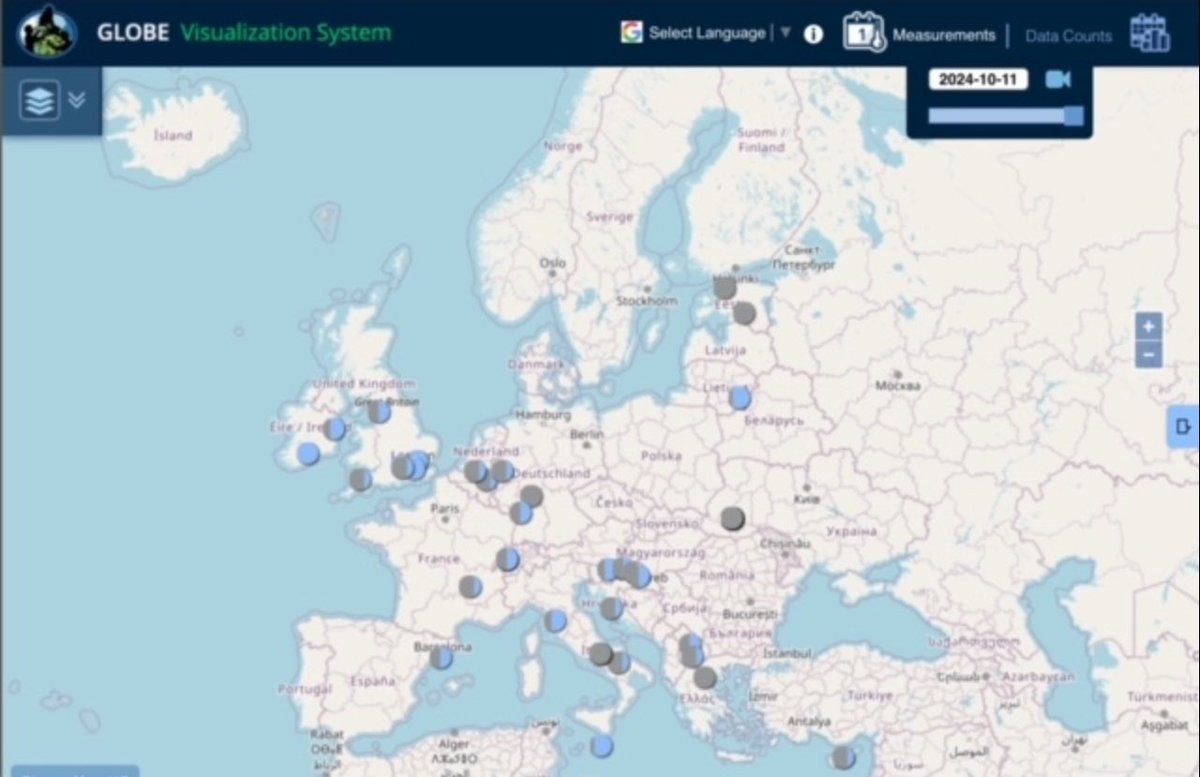Select the blue marker in Lithuania
The height and width of the screenshot is (777, 1200).
pyautogui.click(x=740, y=398)
